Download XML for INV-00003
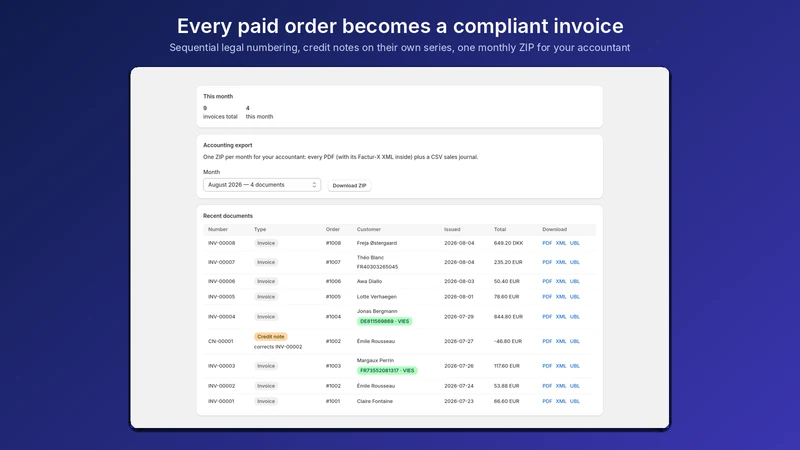The width and height of the screenshot is (800, 450). [x=561, y=366]
